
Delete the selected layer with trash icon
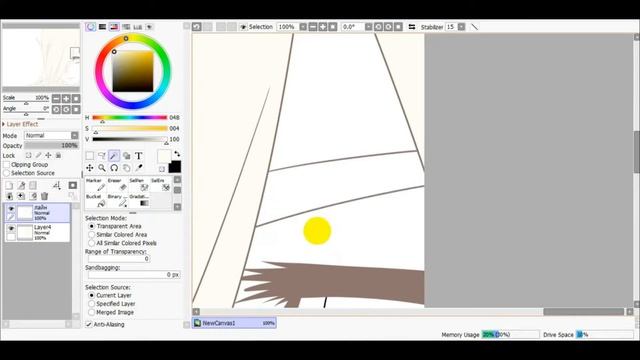(44, 196)
